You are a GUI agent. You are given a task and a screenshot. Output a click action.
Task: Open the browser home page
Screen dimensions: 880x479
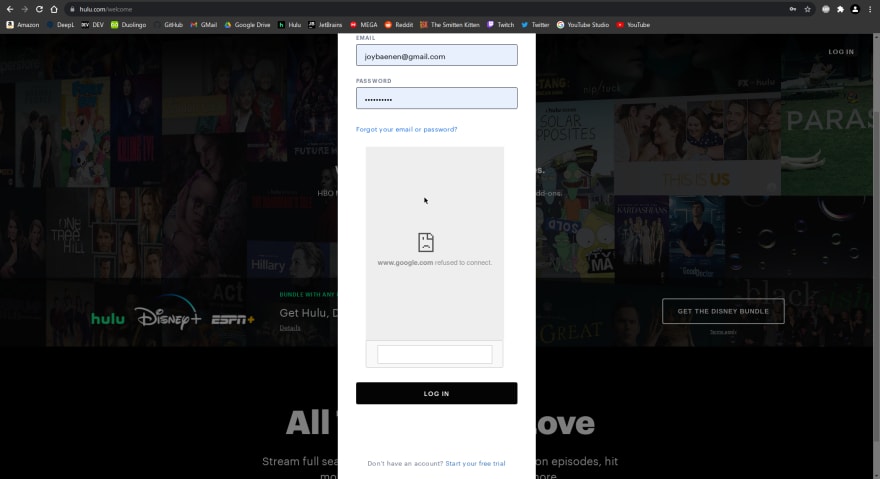[x=54, y=9]
